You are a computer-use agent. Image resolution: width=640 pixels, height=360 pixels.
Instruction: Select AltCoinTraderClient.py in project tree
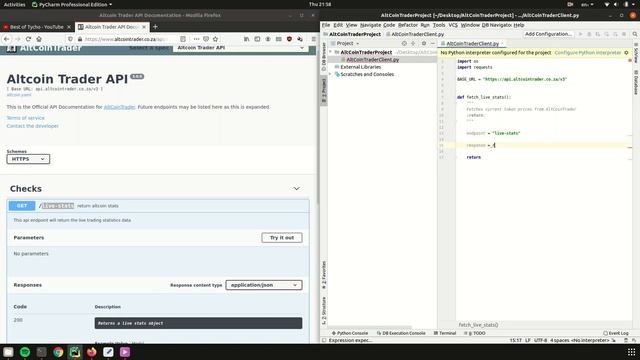[x=373, y=60]
